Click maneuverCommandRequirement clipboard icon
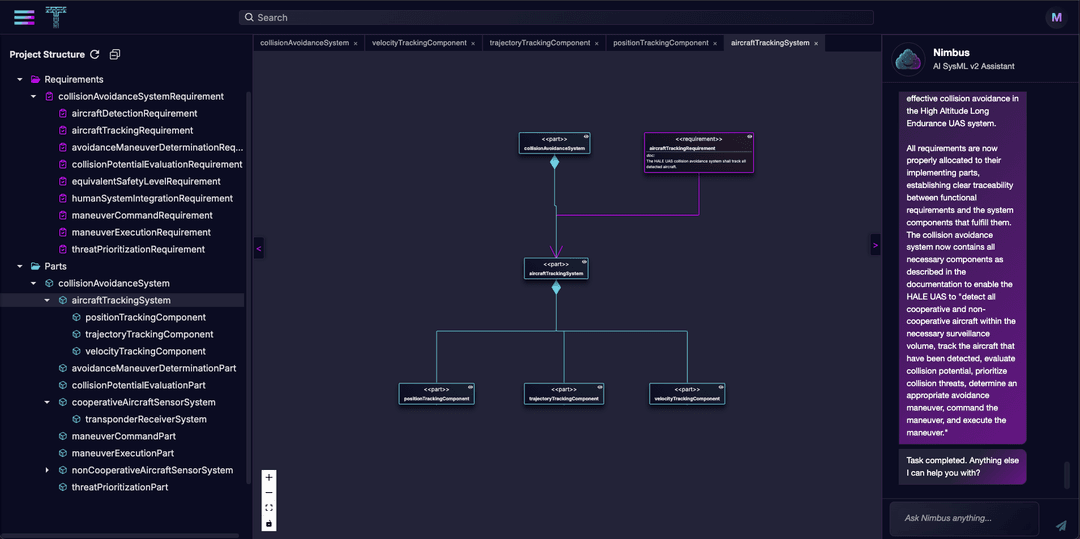 pyautogui.click(x=63, y=215)
